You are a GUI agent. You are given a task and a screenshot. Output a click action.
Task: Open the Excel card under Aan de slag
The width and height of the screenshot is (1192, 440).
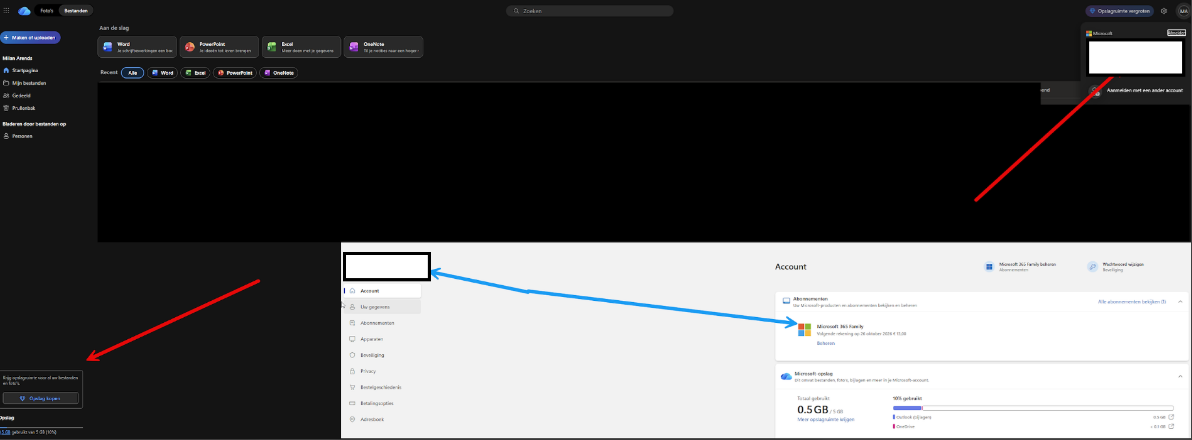click(x=301, y=47)
